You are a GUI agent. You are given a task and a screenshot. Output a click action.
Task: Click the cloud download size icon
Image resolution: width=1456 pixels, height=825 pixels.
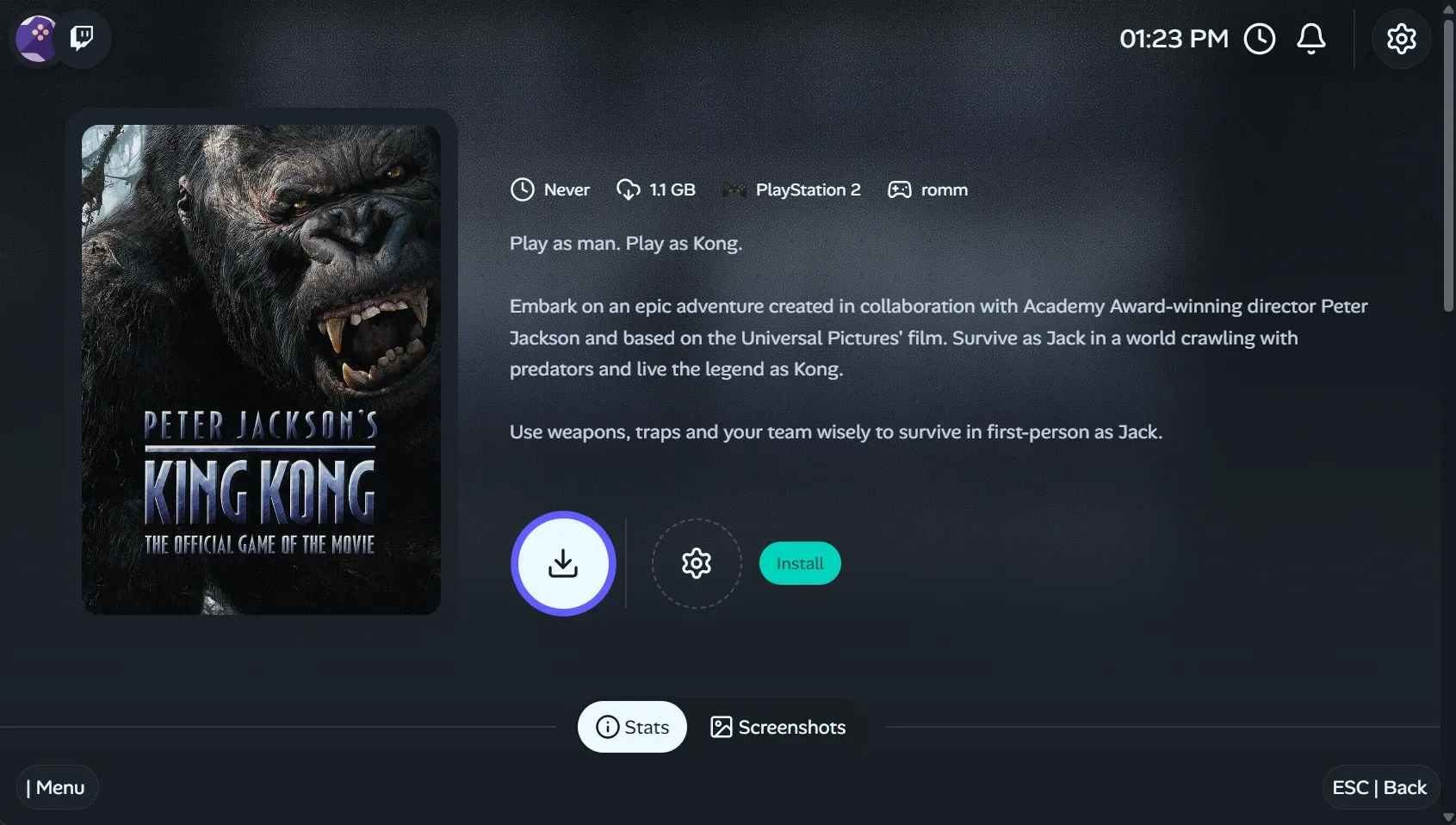click(x=629, y=189)
